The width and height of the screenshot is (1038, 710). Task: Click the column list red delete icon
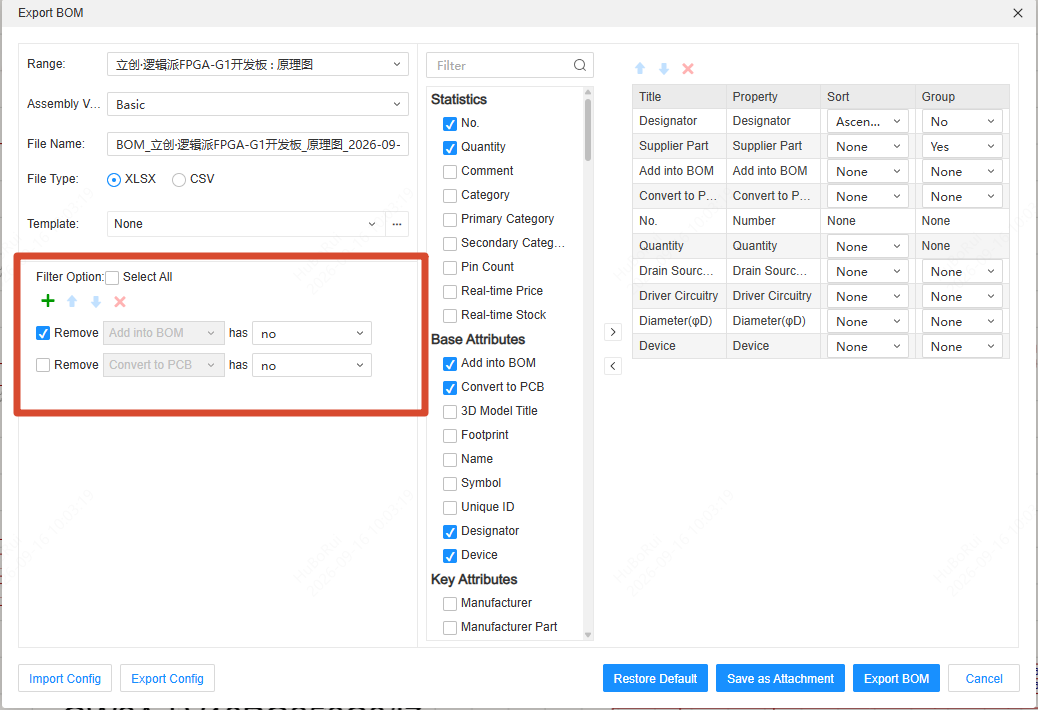[688, 68]
